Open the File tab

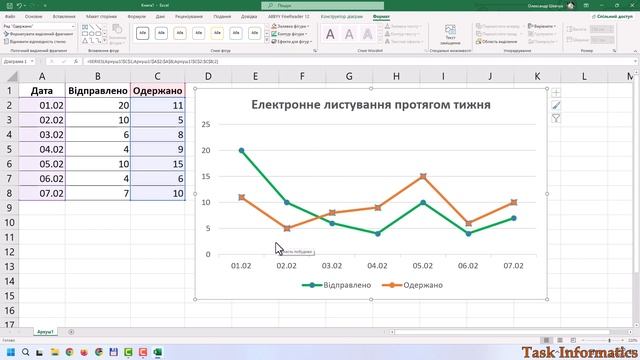point(10,17)
